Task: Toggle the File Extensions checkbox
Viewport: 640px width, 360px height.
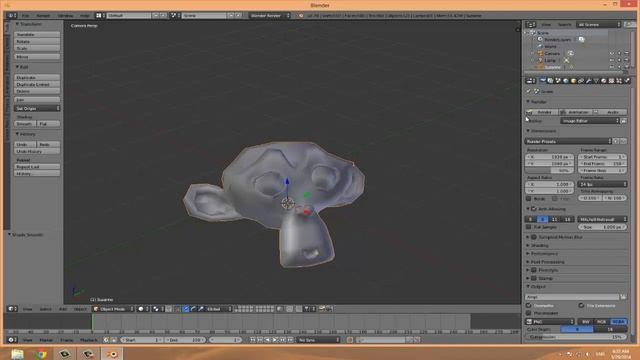Action: 581,306
